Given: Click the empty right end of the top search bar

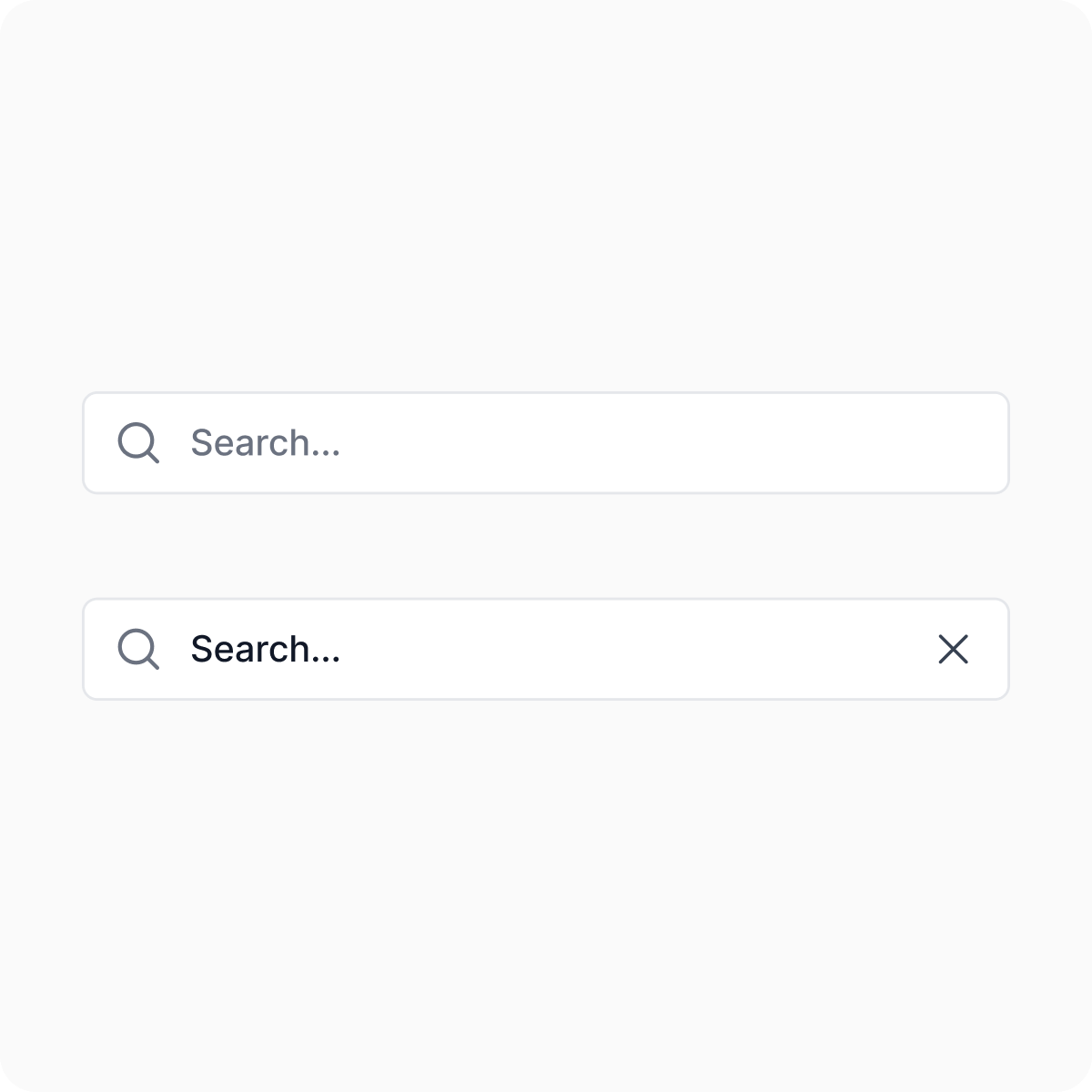Looking at the screenshot, I should point(946,443).
